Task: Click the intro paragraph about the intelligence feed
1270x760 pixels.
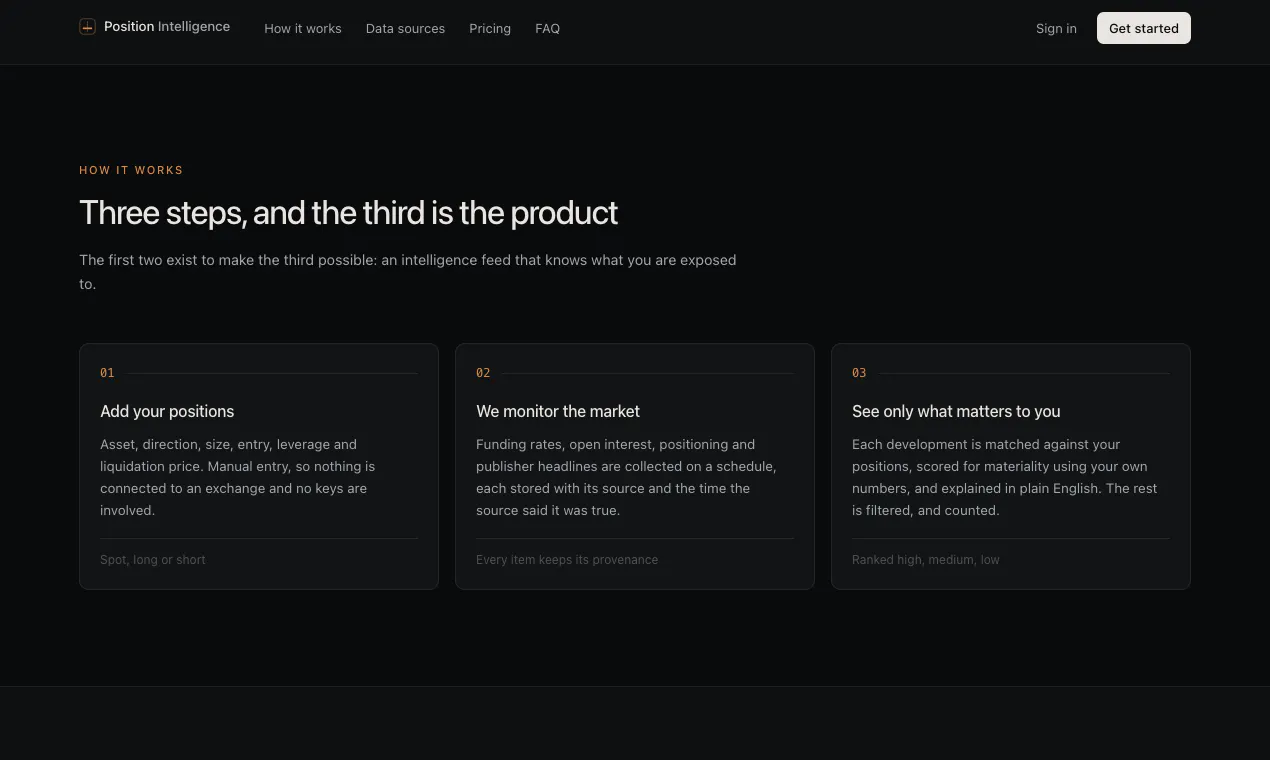Action: (408, 272)
